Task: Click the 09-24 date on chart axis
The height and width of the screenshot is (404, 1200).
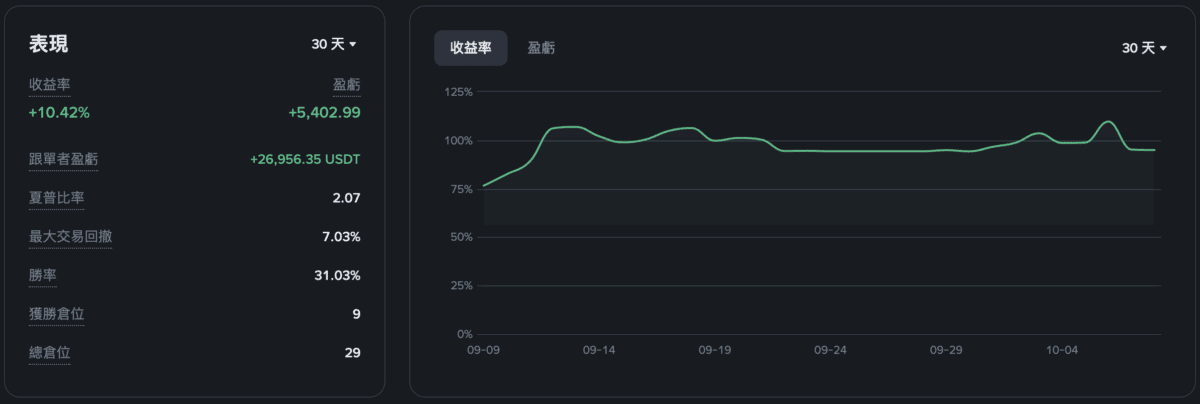Action: [x=830, y=351]
